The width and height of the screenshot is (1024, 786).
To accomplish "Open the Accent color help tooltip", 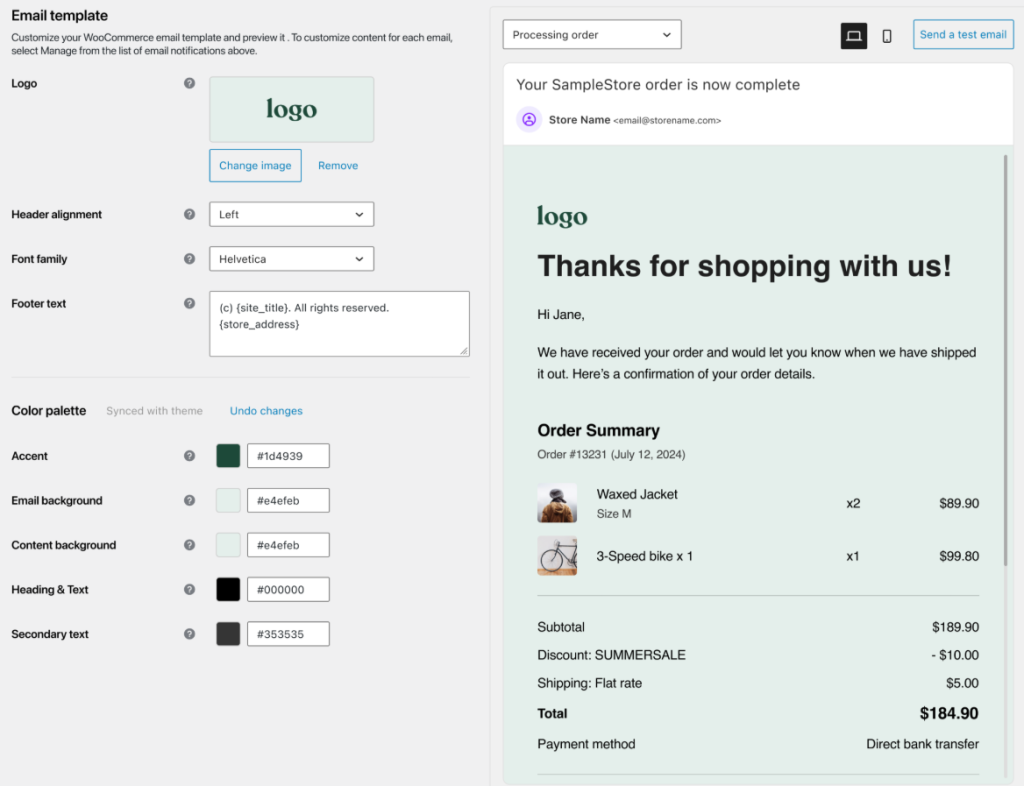I will pos(189,455).
